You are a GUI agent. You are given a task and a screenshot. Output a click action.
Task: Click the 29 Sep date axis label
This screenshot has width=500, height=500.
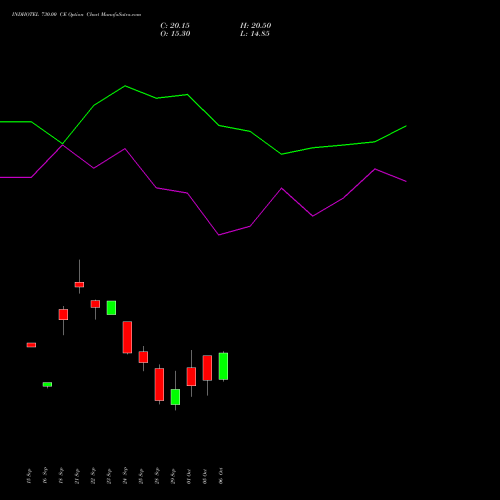click(x=173, y=476)
